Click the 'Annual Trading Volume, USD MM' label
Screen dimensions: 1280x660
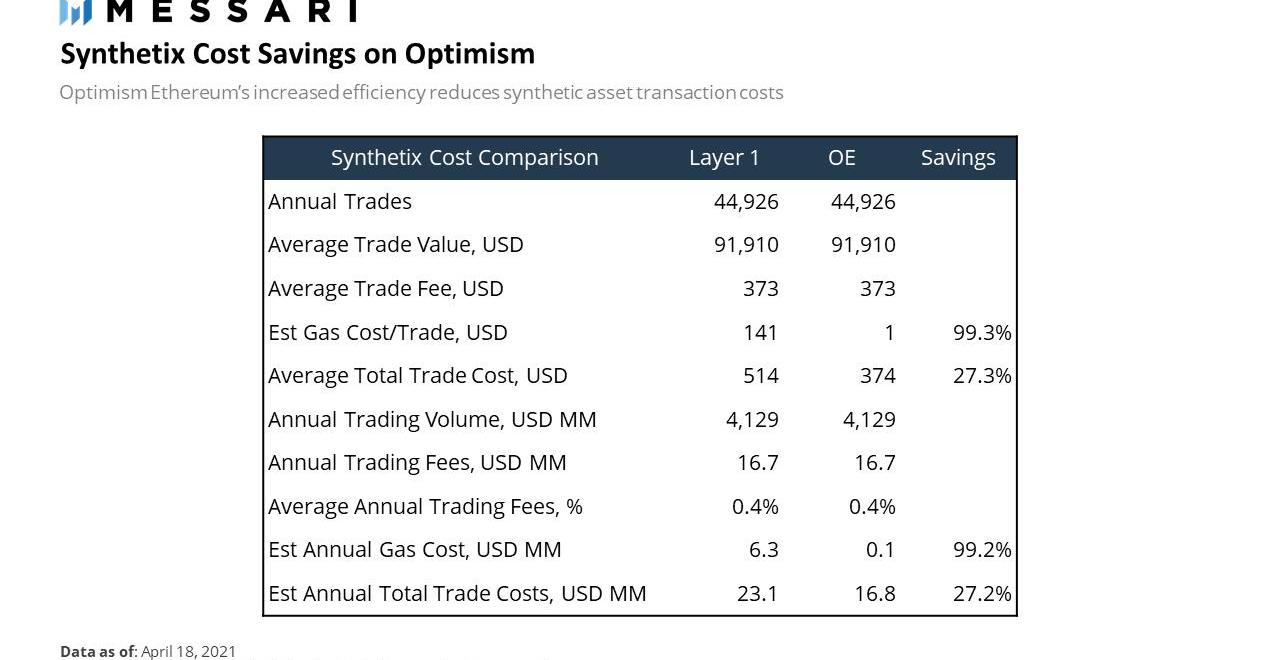pyautogui.click(x=432, y=420)
